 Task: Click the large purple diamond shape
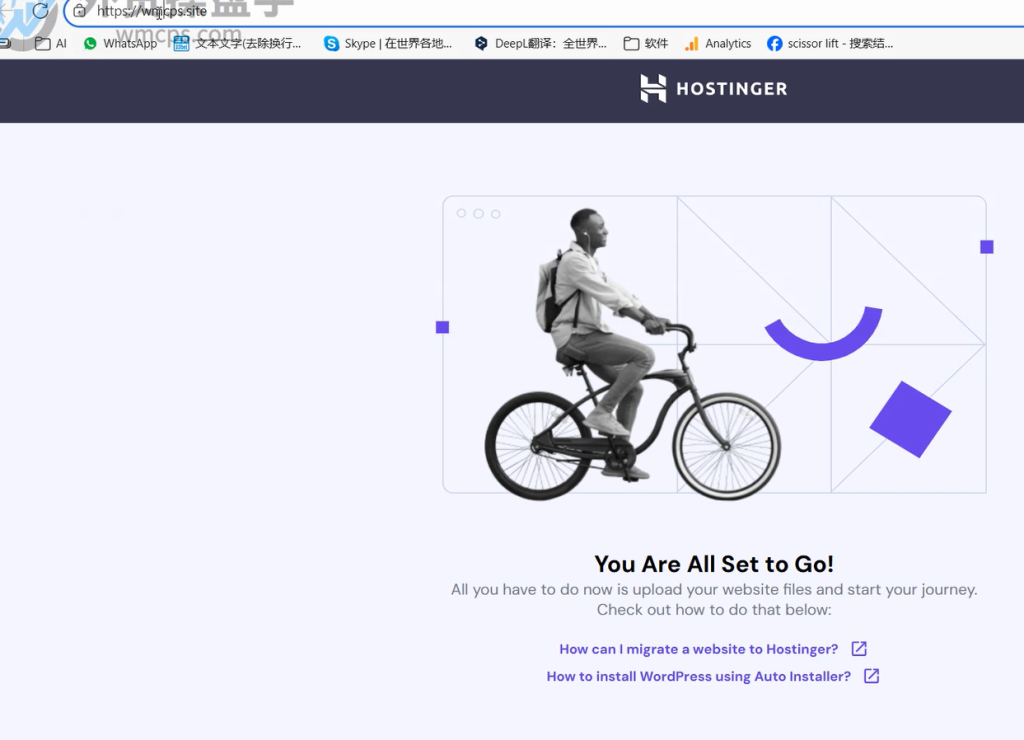click(x=910, y=419)
